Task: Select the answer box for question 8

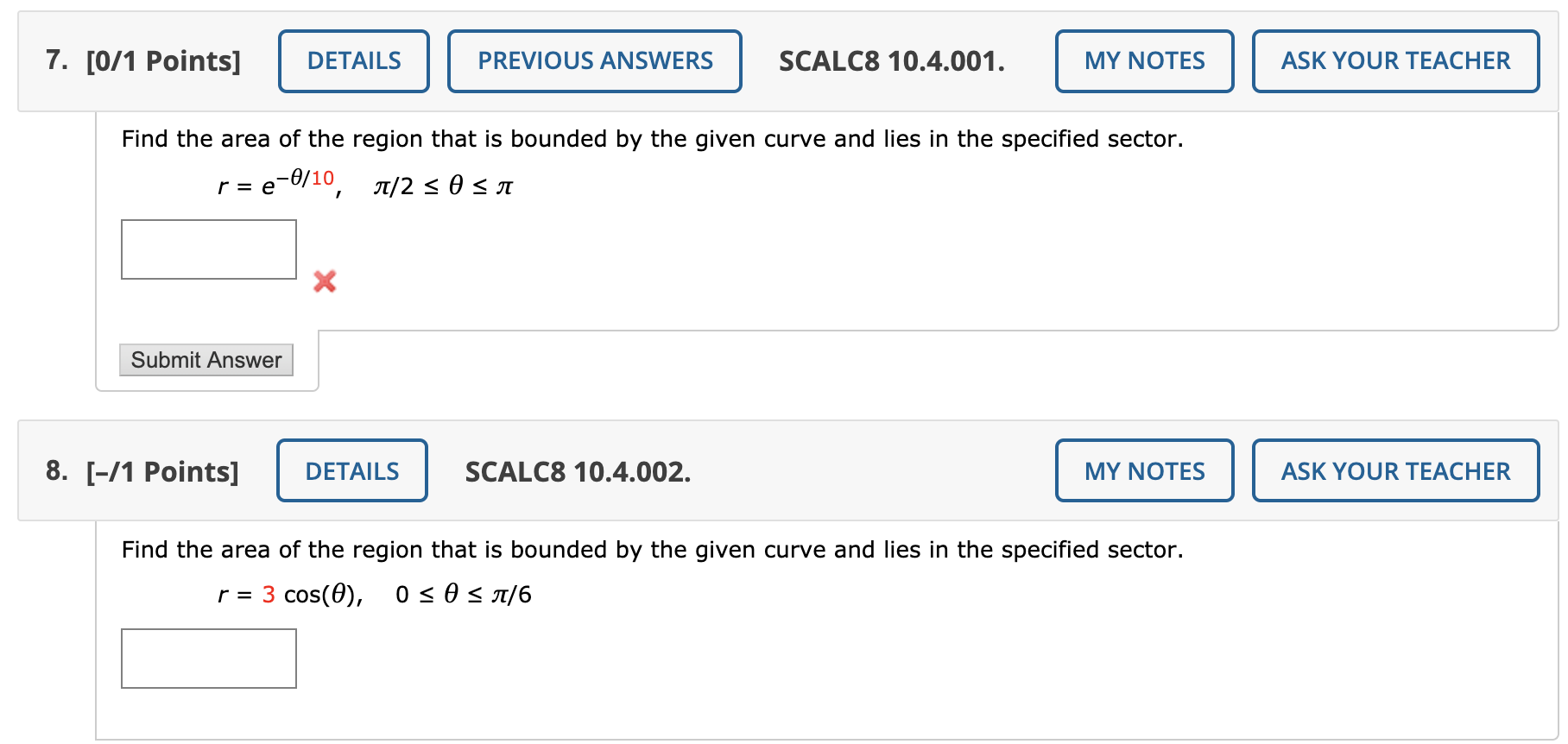Action: 208,659
